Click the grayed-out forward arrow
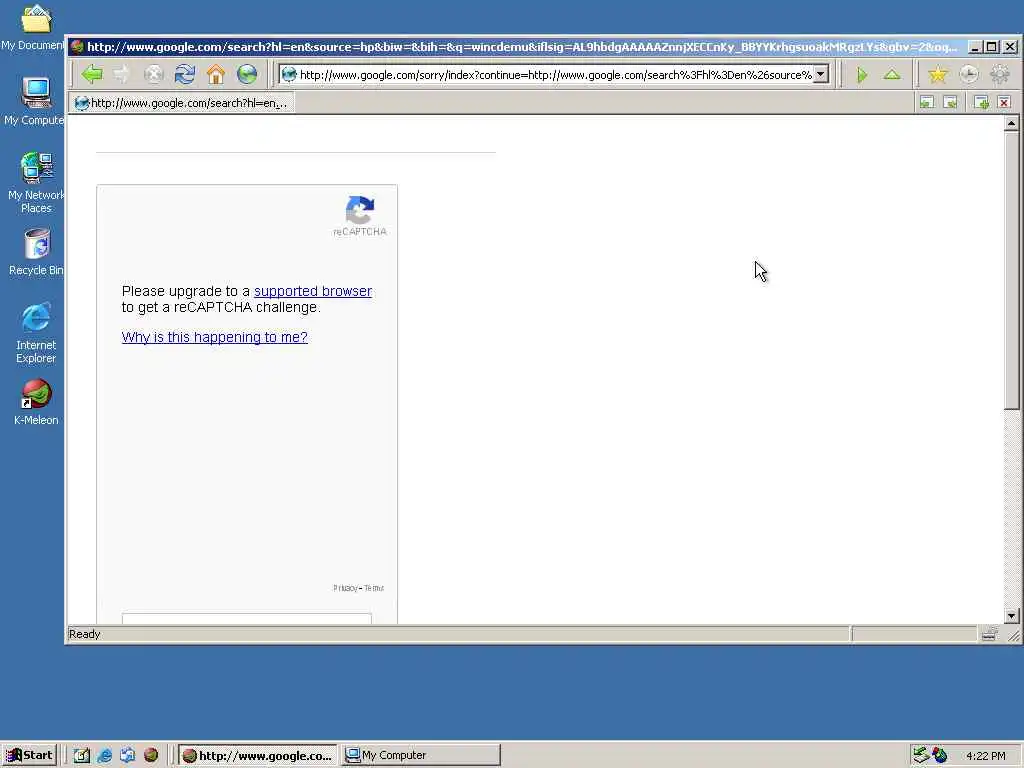Image resolution: width=1024 pixels, height=768 pixels. click(x=123, y=74)
